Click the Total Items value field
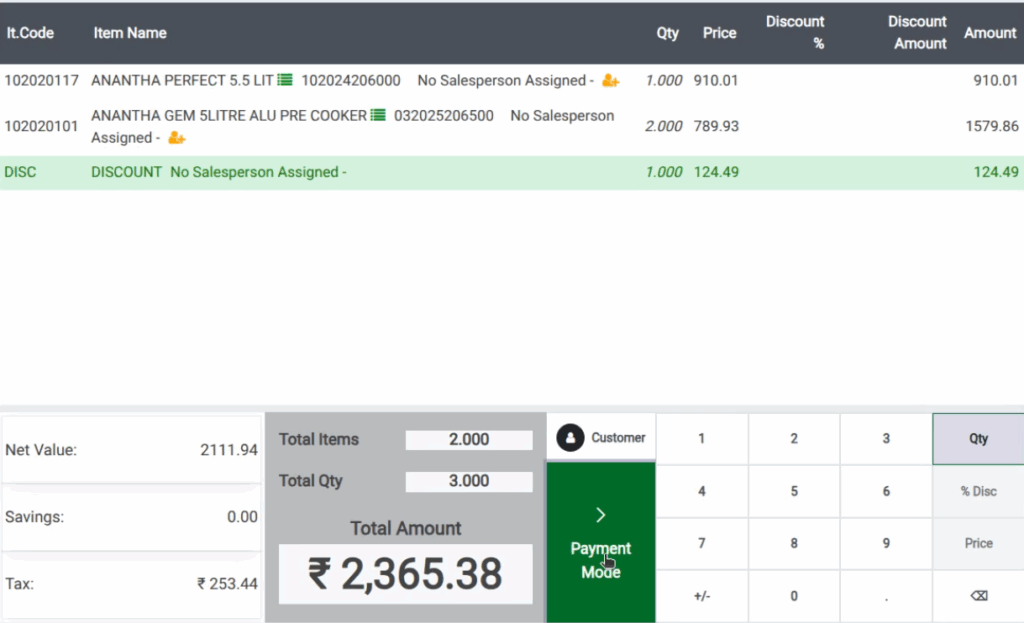Viewport: 1024px width, 623px height. [468, 439]
